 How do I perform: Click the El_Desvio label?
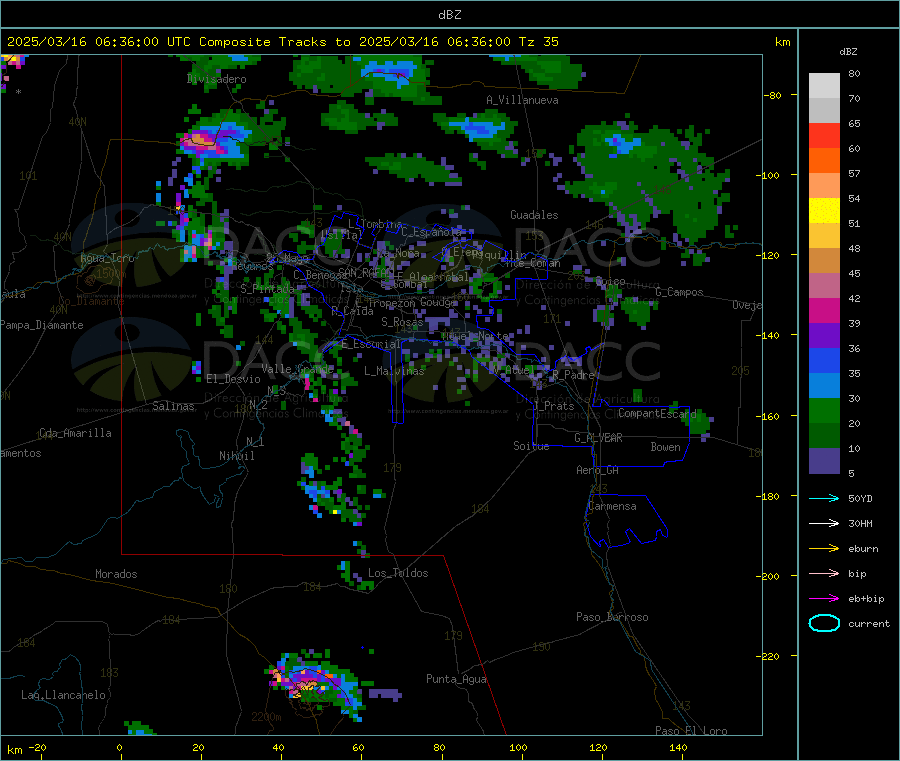[x=233, y=379]
